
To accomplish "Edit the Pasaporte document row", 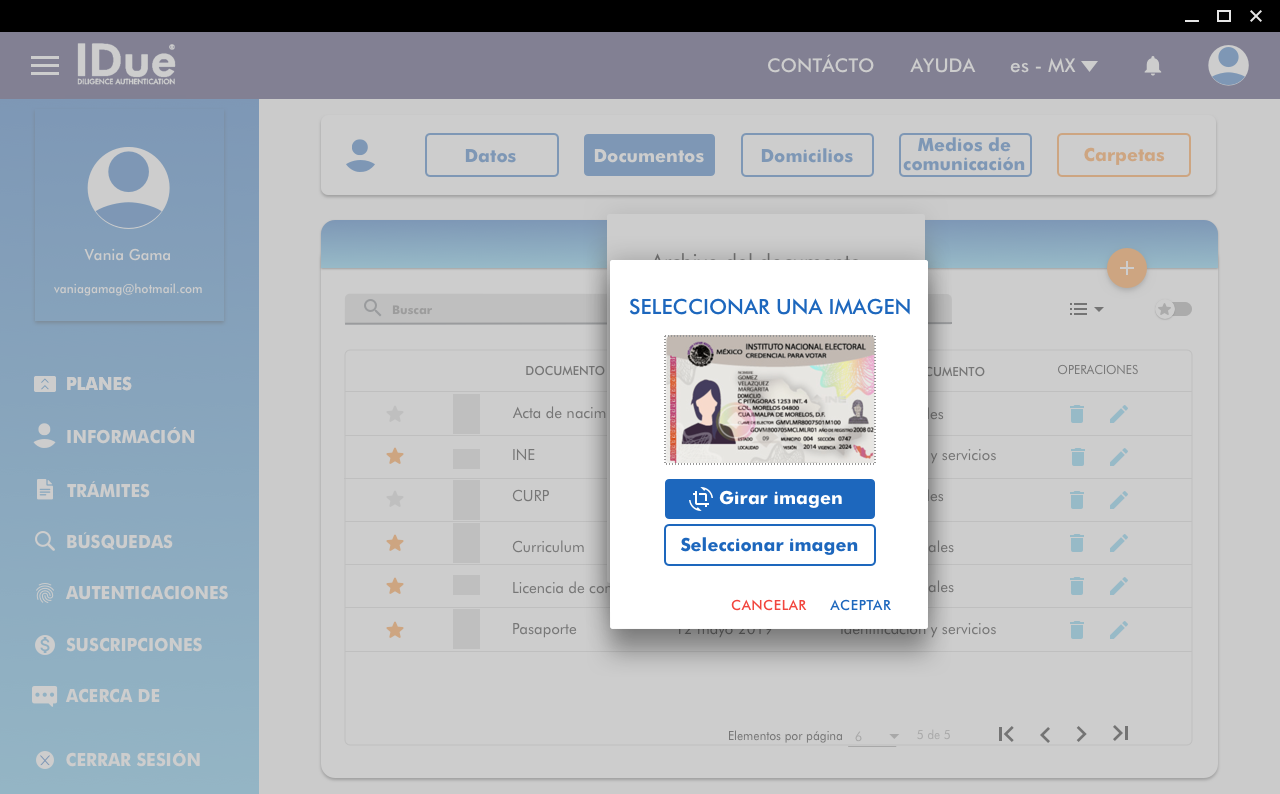I will tap(1118, 630).
